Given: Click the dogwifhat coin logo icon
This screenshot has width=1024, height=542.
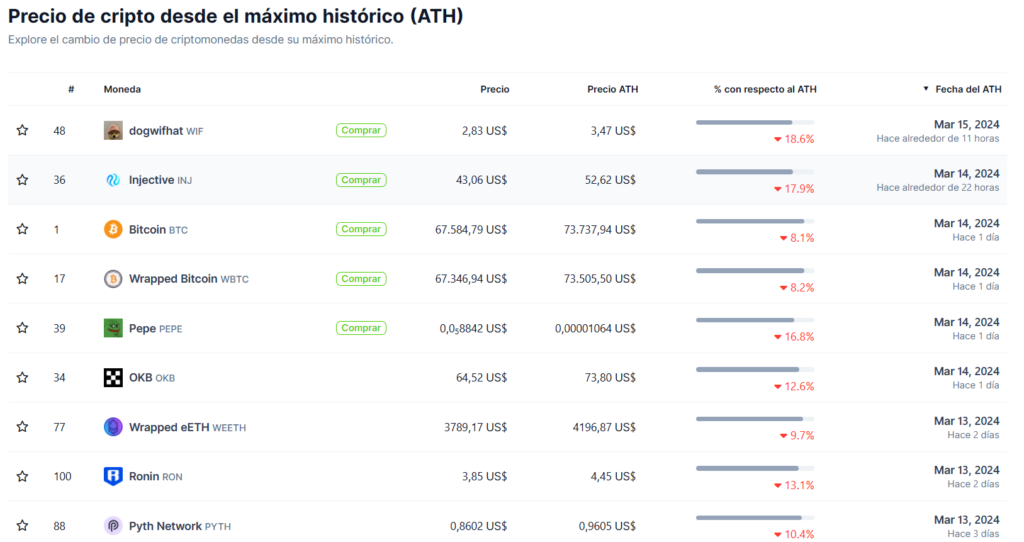Looking at the screenshot, I should pos(113,131).
